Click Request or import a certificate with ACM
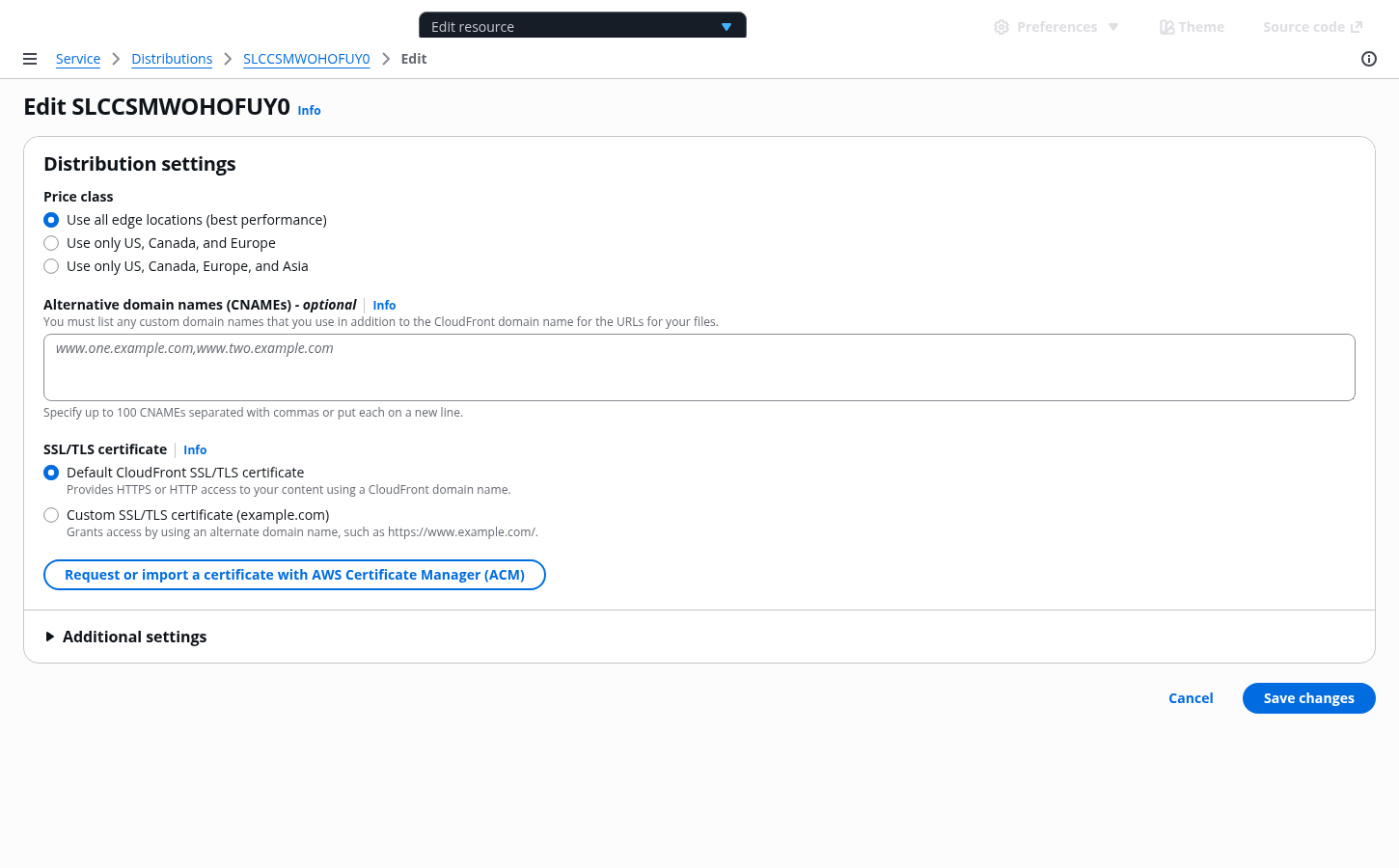Image resolution: width=1399 pixels, height=868 pixels. (x=294, y=575)
